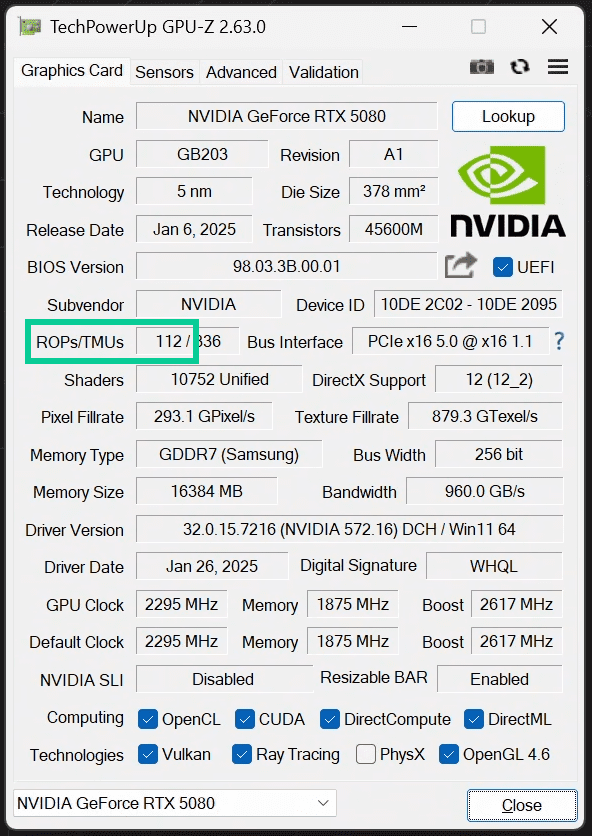Click the BIOS export/share icon
Screen dimensions: 592x836
click(x=459, y=265)
